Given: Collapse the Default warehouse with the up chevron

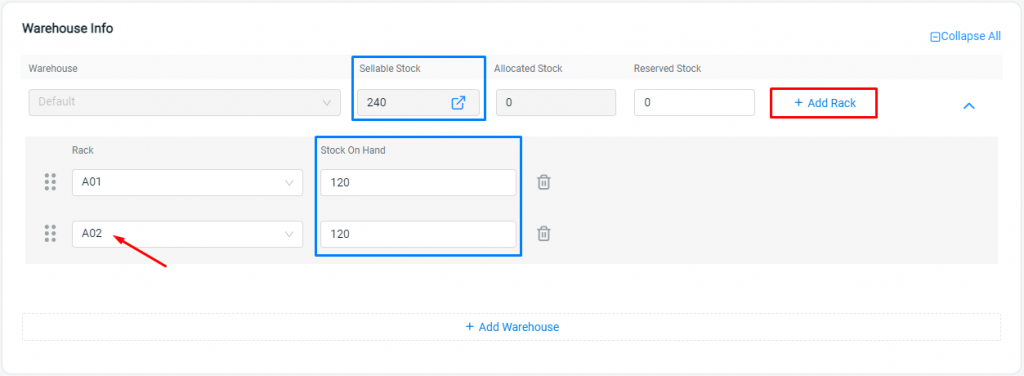Looking at the screenshot, I should pos(969,105).
